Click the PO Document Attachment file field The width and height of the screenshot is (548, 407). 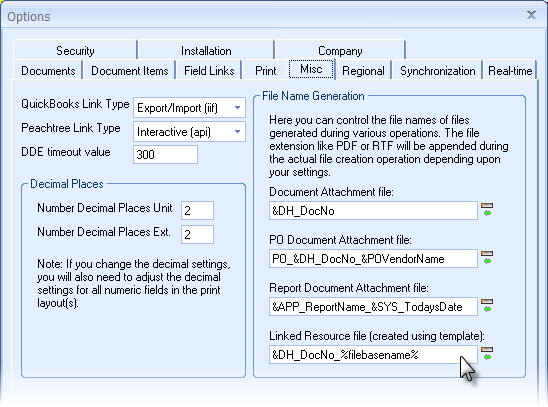point(373,259)
